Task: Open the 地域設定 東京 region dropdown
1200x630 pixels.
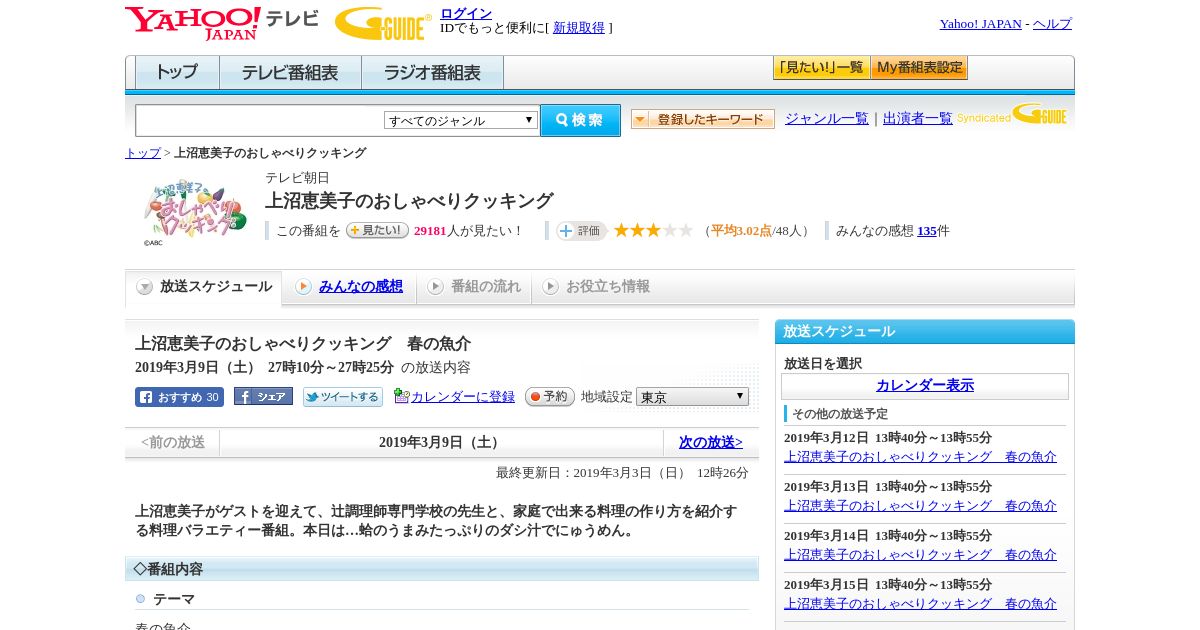Action: point(692,397)
